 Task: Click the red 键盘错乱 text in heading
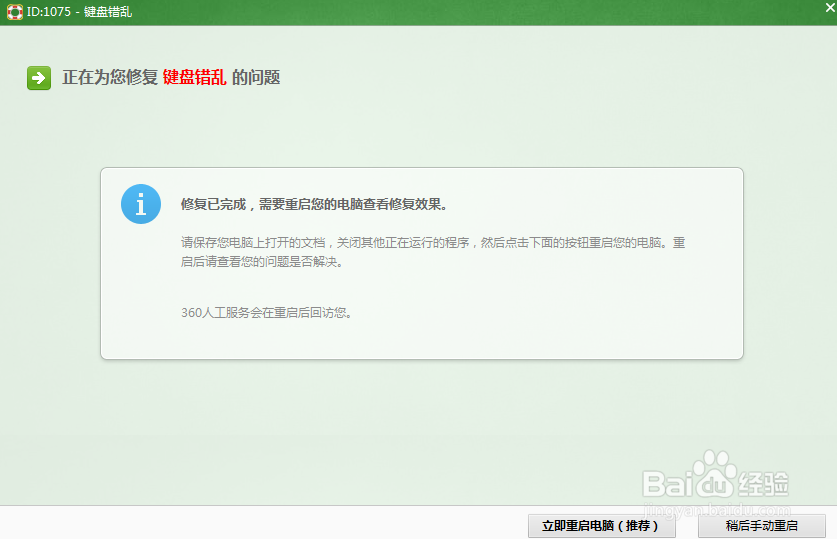[194, 78]
